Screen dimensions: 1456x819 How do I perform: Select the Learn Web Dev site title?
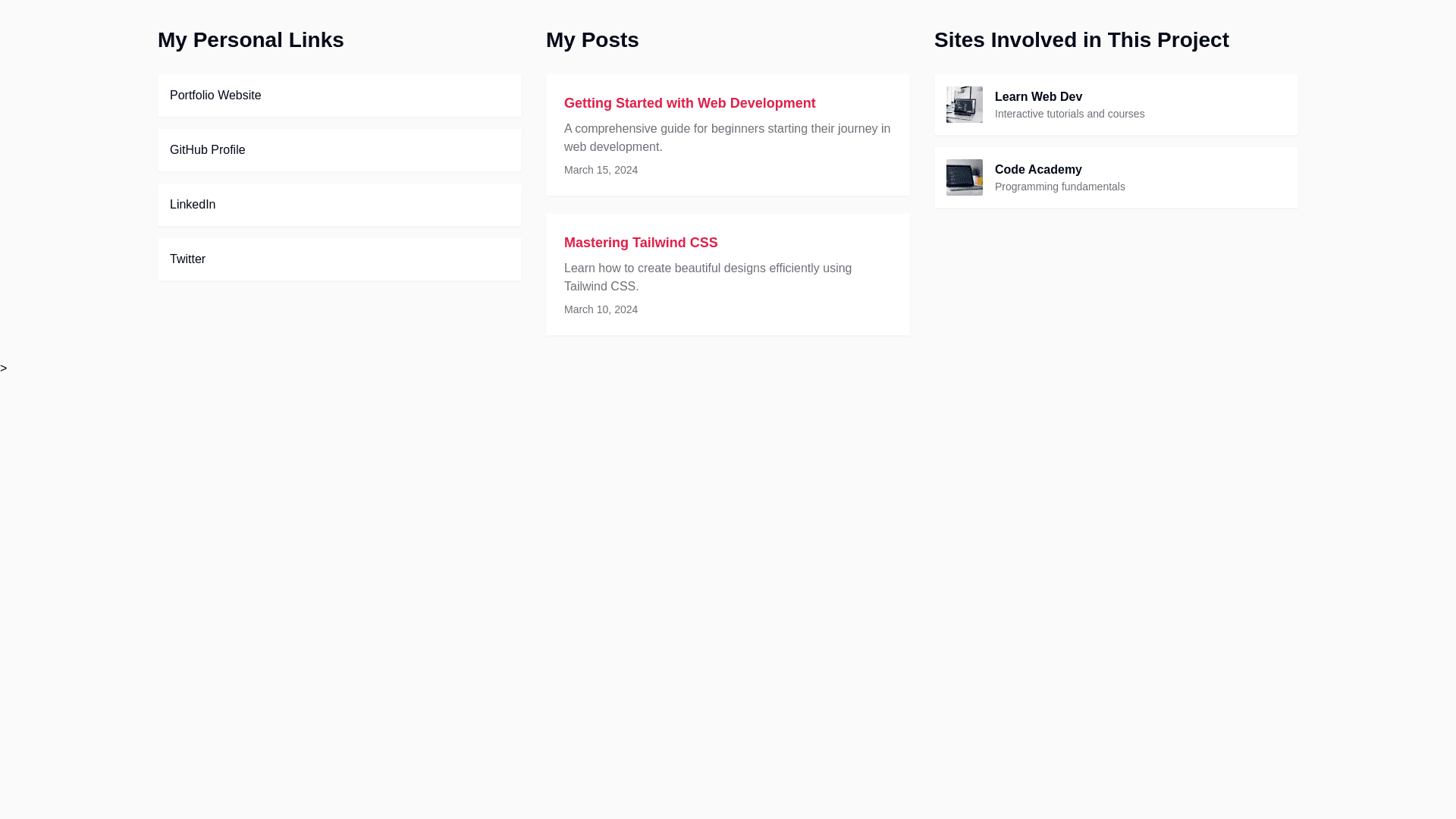(x=1037, y=97)
